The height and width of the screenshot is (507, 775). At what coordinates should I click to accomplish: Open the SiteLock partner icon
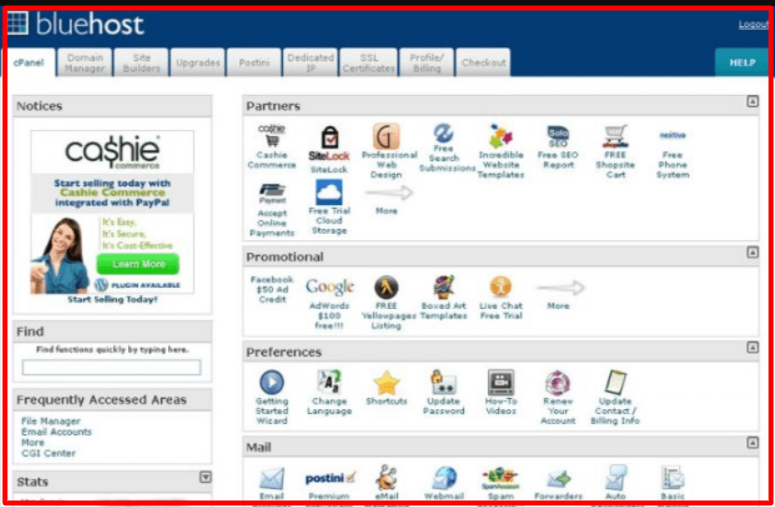coord(328,138)
